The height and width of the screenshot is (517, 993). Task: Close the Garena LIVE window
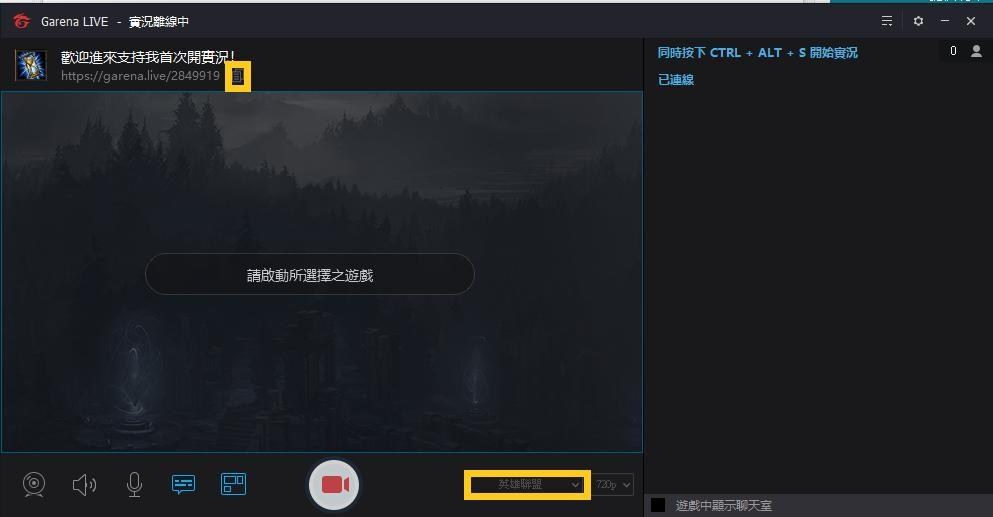pyautogui.click(x=971, y=22)
